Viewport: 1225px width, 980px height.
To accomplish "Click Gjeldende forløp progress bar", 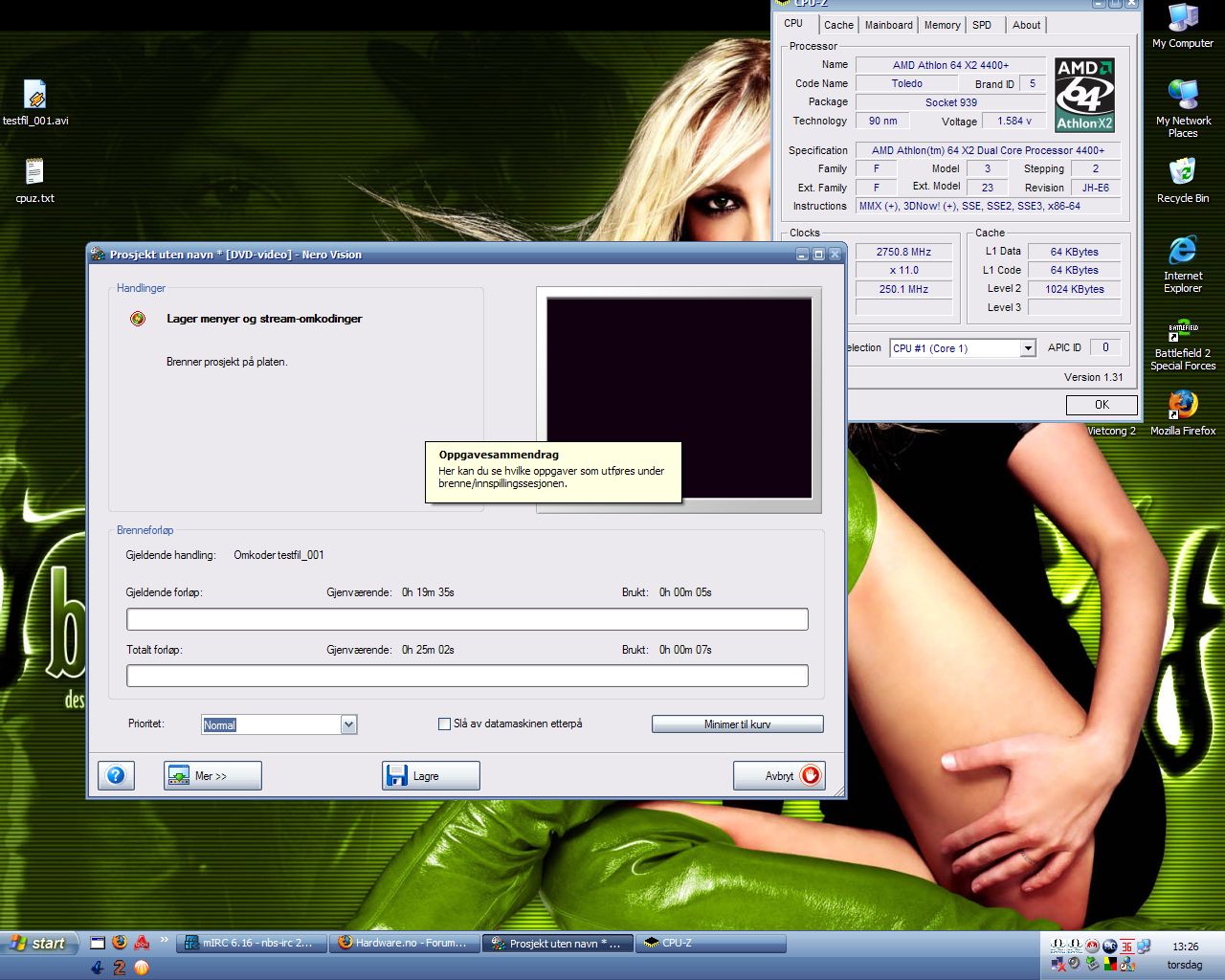I will pos(467,619).
